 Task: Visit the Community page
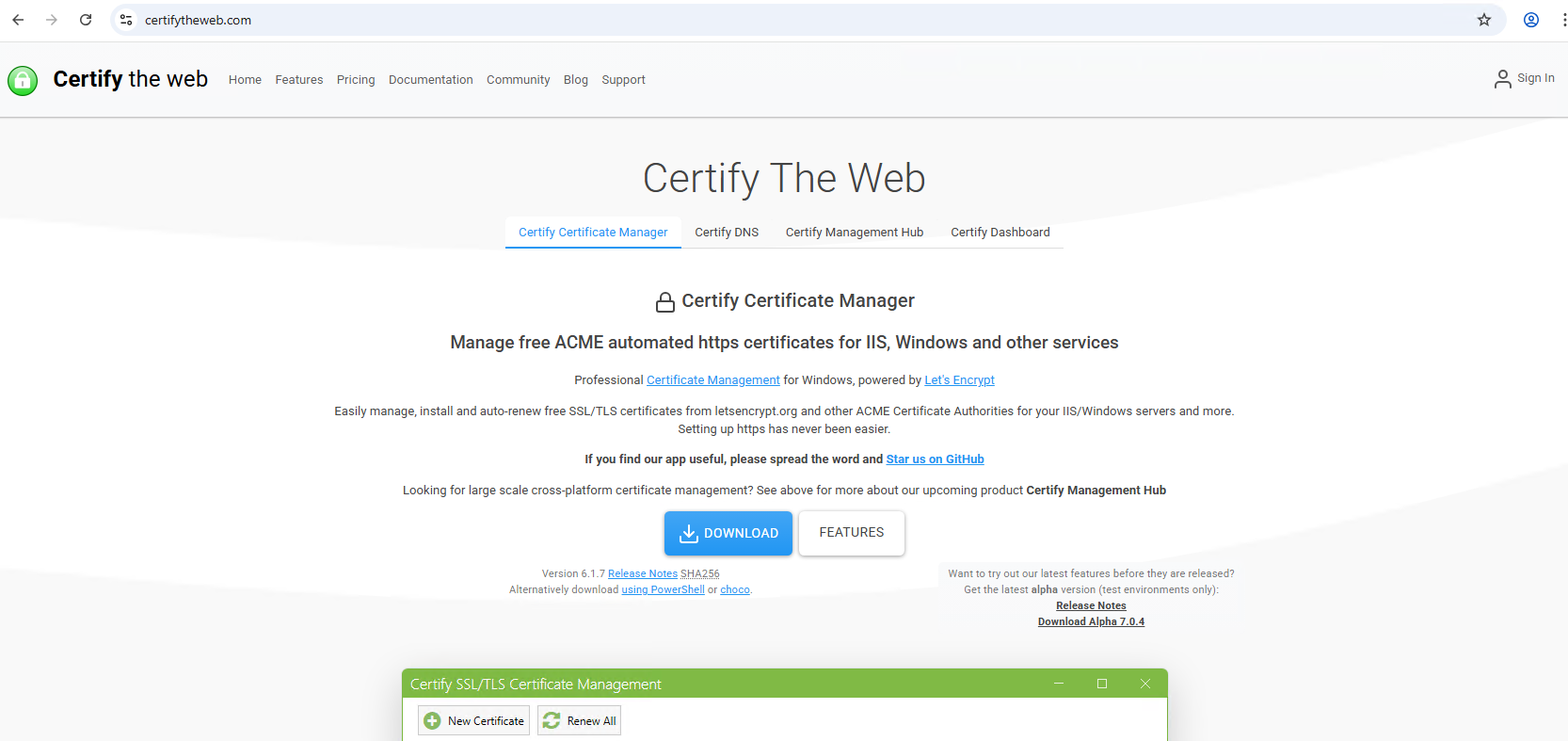[x=519, y=80]
